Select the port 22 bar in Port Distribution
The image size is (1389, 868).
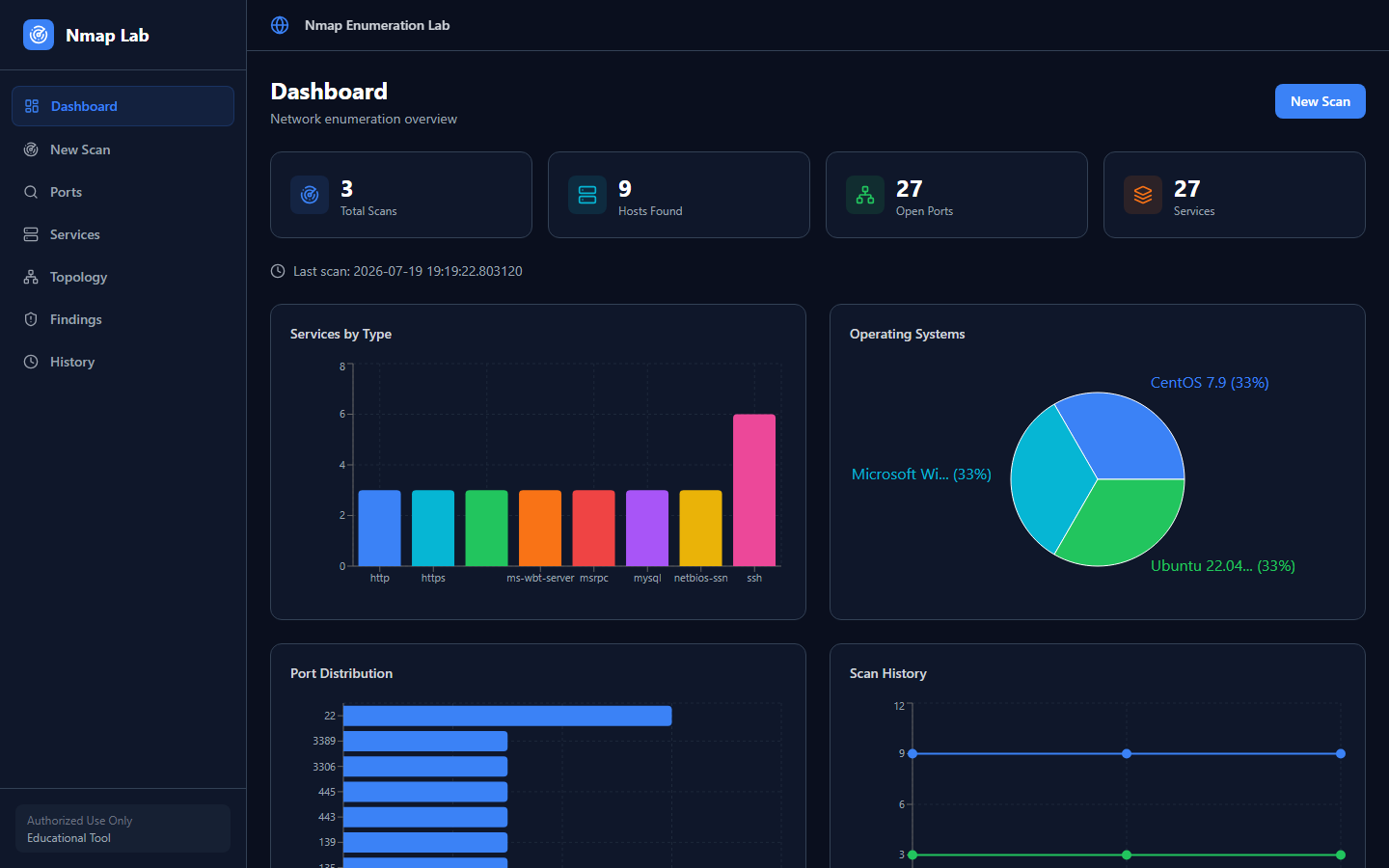[507, 716]
